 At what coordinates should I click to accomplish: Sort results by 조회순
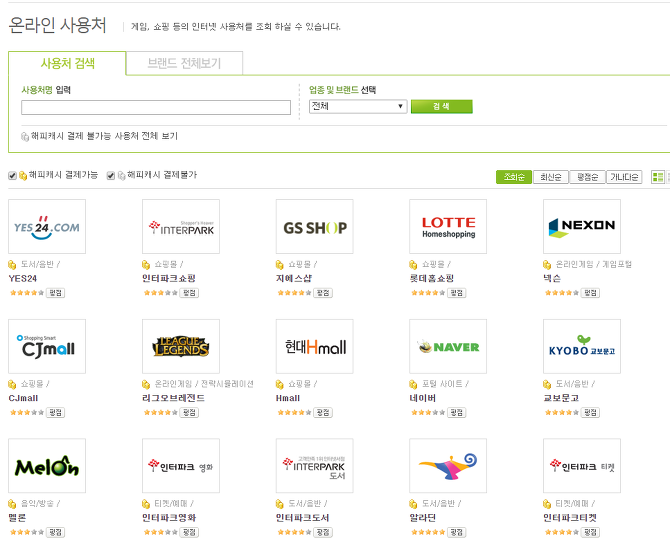coord(514,177)
